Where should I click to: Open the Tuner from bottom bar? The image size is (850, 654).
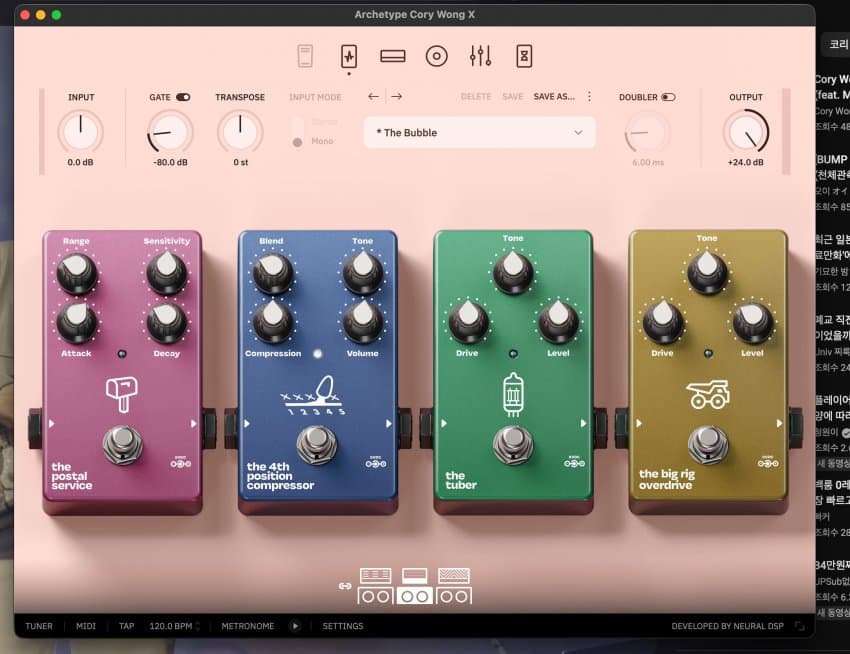pos(39,626)
